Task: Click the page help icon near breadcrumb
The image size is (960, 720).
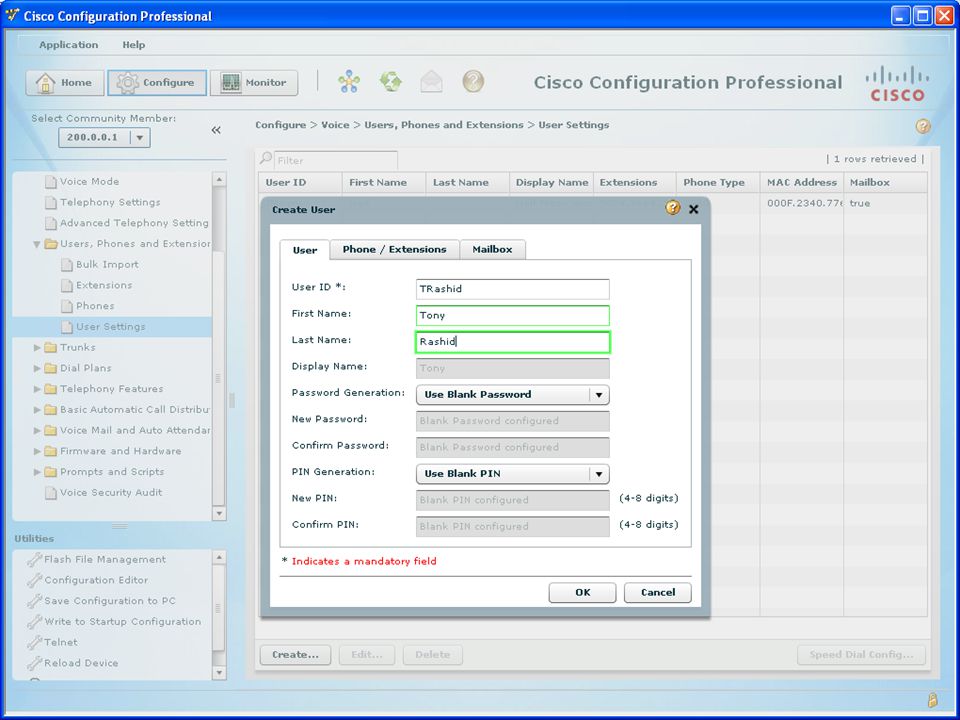Action: point(923,126)
